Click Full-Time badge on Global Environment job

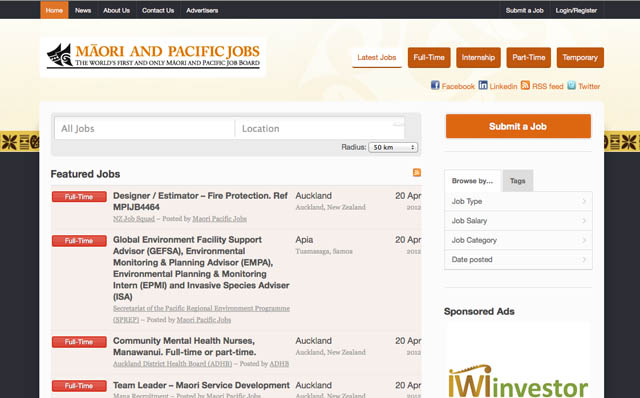pyautogui.click(x=79, y=241)
